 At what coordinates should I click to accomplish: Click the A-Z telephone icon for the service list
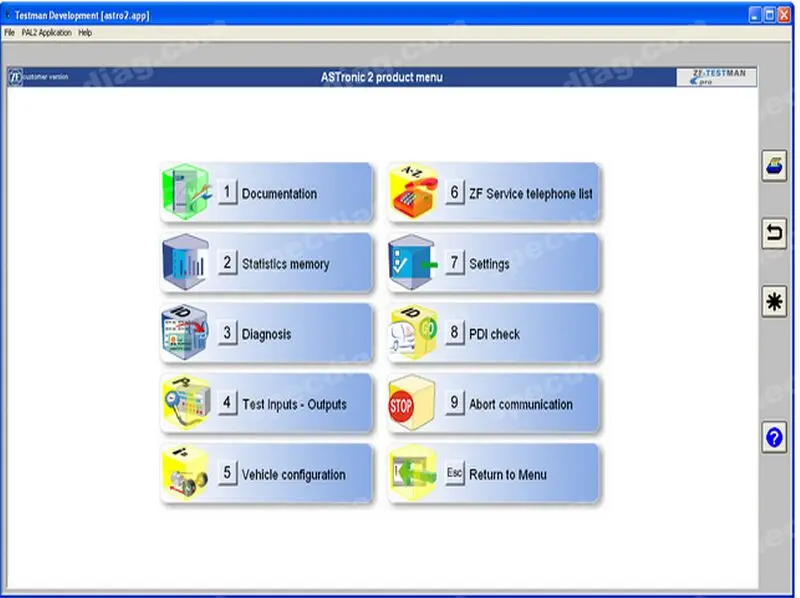413,191
